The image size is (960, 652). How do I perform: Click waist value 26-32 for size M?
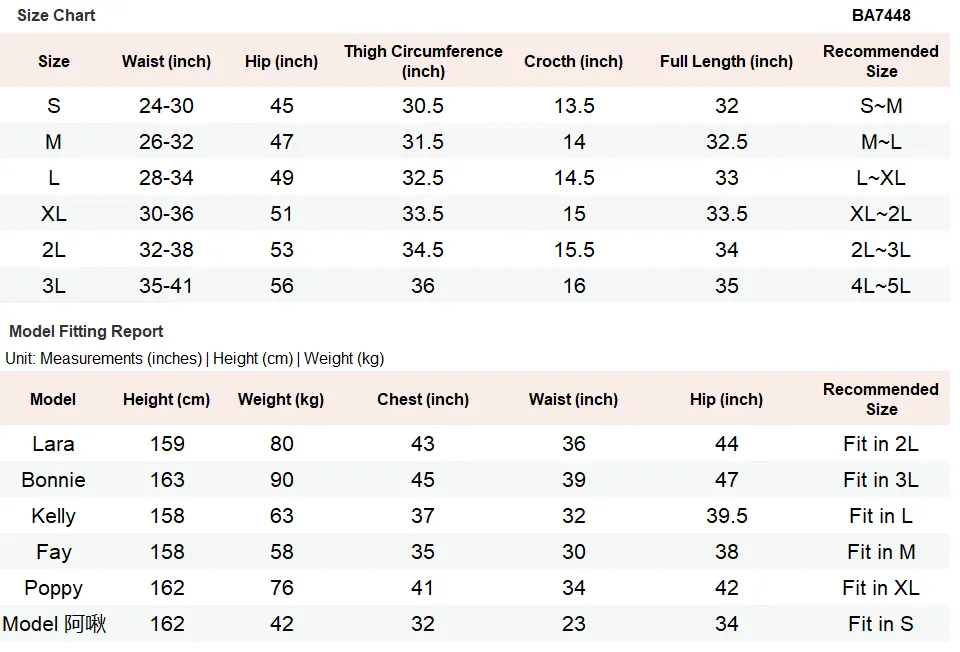[x=166, y=141]
